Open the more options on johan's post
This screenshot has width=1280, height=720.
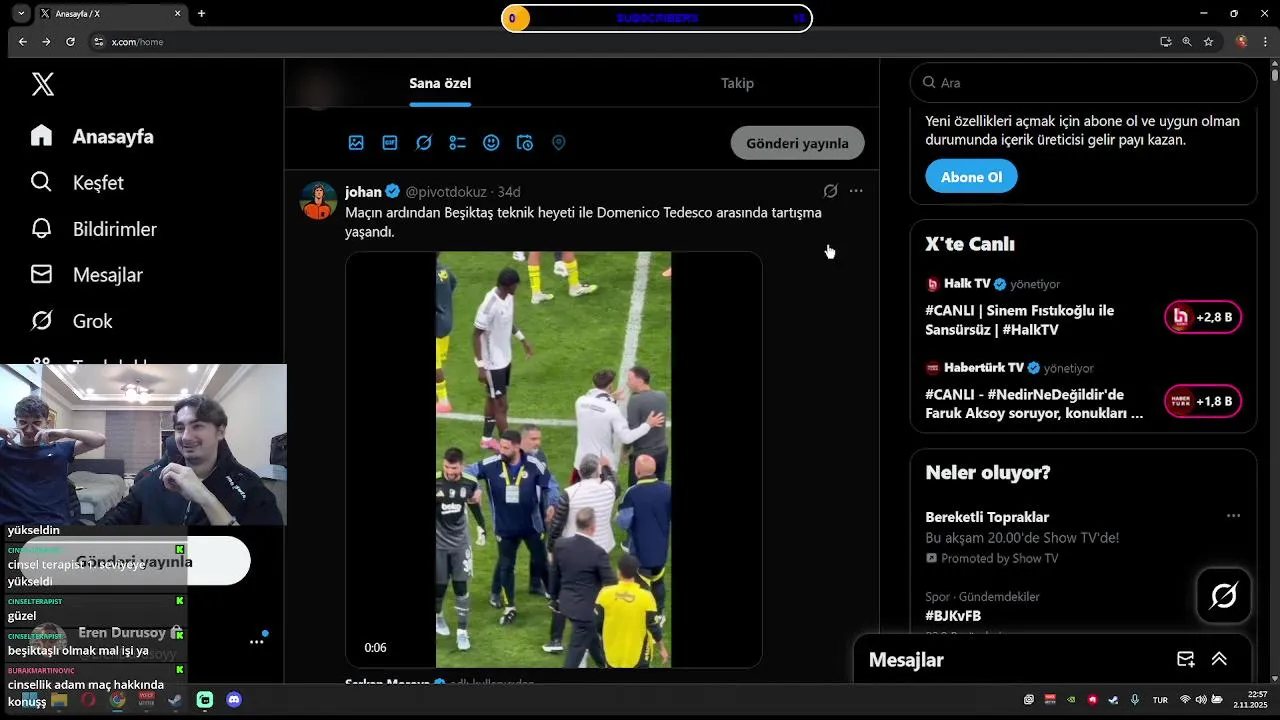[856, 191]
